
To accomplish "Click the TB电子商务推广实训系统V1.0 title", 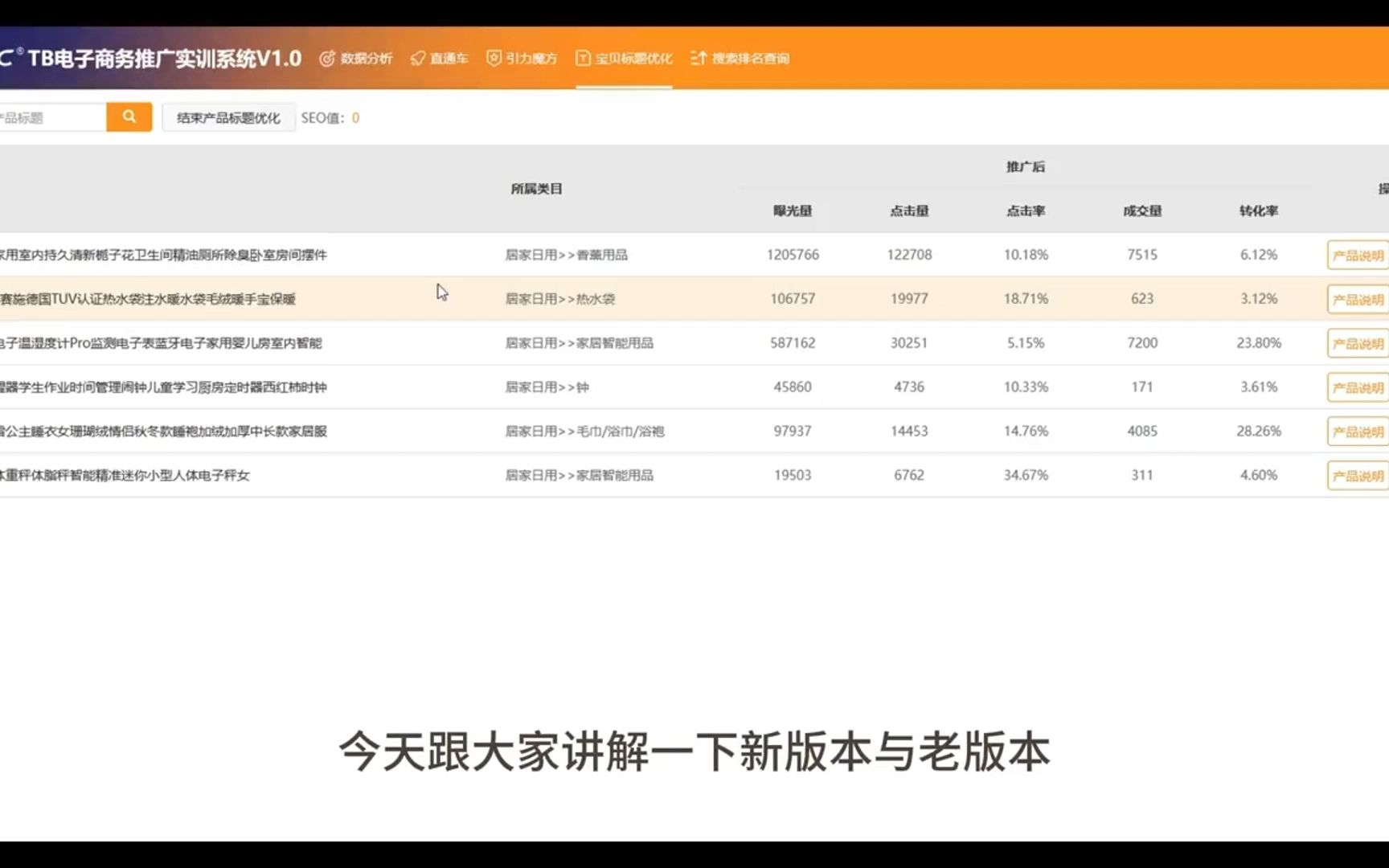I will click(x=165, y=59).
